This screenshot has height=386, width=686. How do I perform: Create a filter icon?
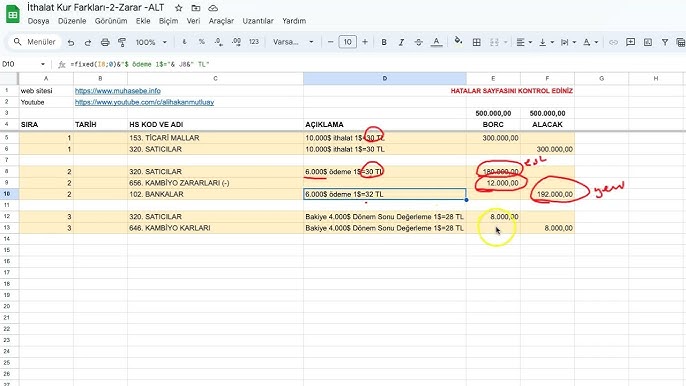(665, 42)
